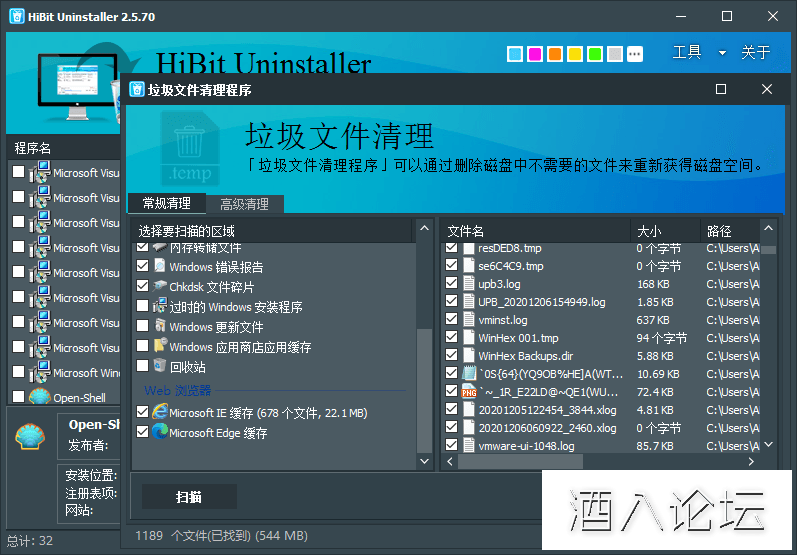Click the Windows 更新文件 icon
Image resolution: width=797 pixels, height=555 pixels.
point(159,327)
